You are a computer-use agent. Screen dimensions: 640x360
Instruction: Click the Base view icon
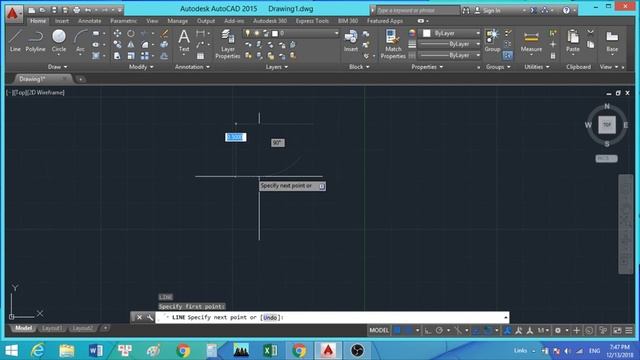[612, 41]
